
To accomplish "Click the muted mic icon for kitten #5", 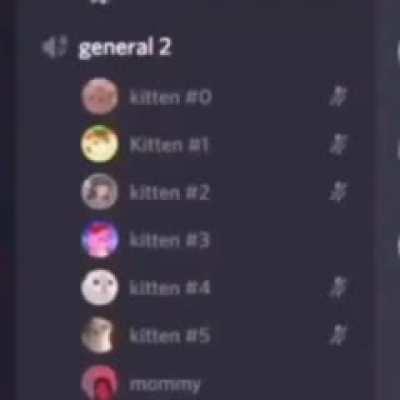I will [338, 335].
